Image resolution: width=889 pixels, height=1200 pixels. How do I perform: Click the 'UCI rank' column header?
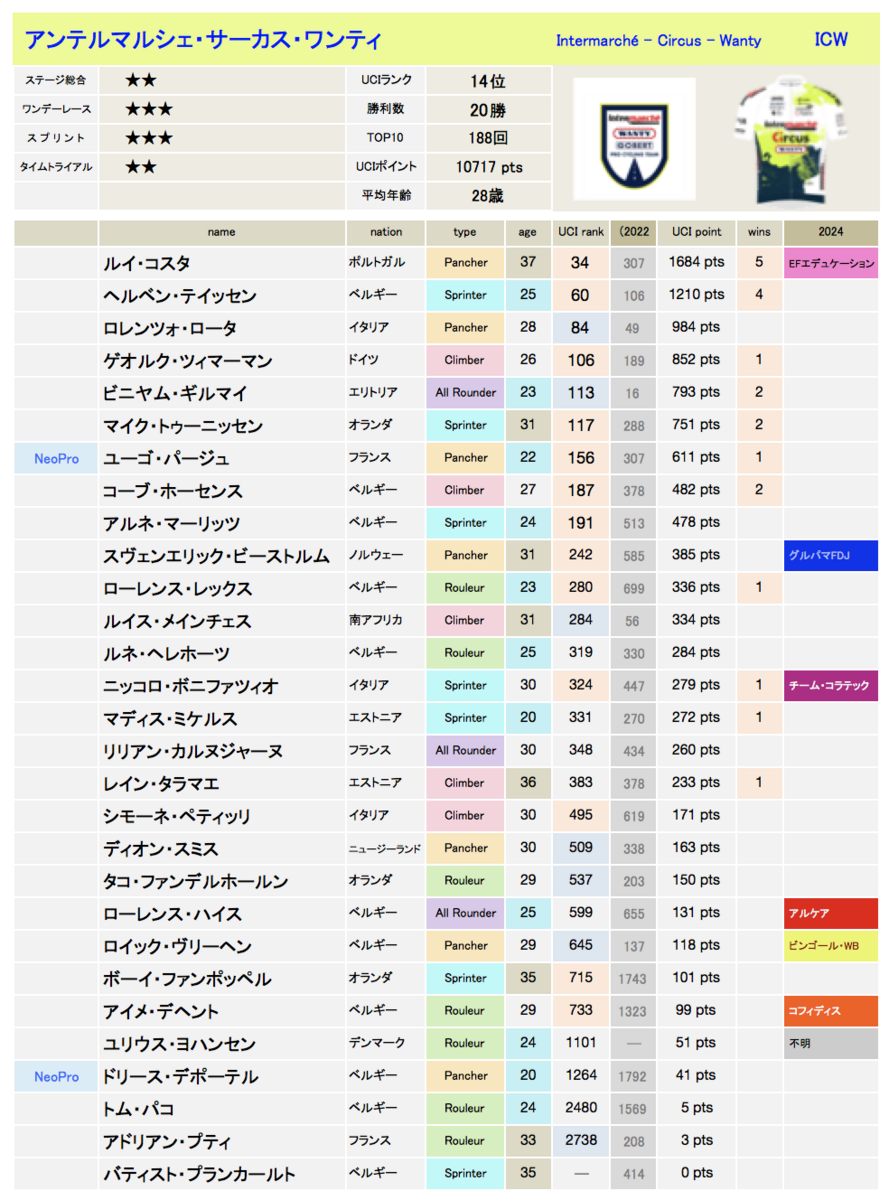pos(580,232)
